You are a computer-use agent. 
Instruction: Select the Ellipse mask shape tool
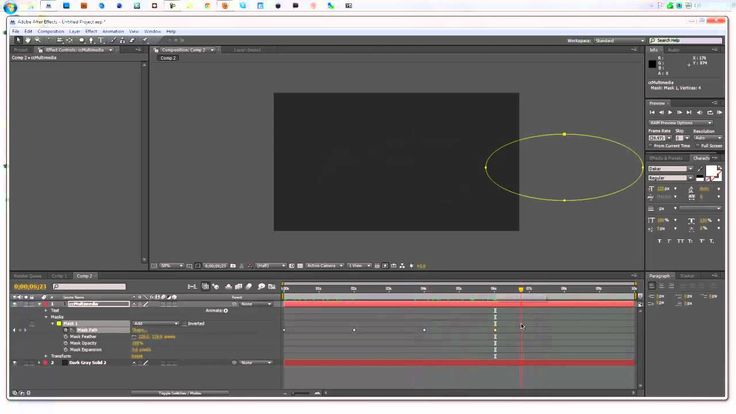tap(82, 40)
